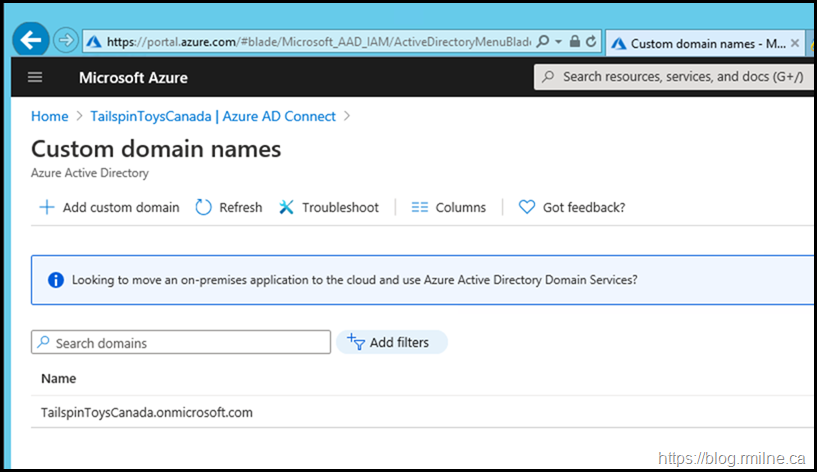This screenshot has width=817, height=472.
Task: Click the info icon in the banner
Action: [x=55, y=280]
